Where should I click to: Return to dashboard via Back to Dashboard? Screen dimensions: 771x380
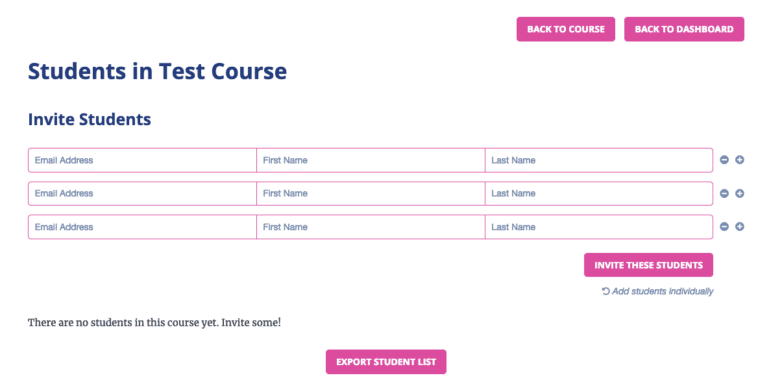[684, 29]
